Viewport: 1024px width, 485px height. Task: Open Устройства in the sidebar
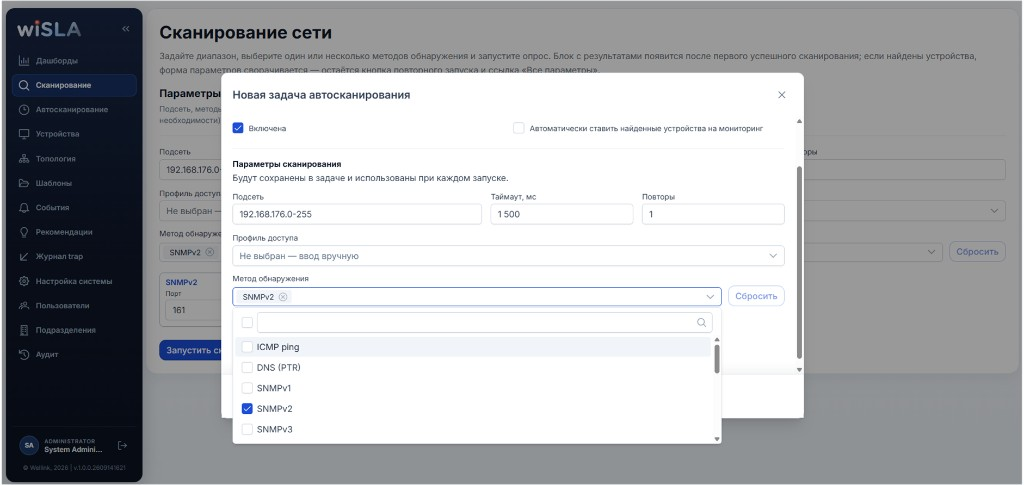(x=74, y=134)
